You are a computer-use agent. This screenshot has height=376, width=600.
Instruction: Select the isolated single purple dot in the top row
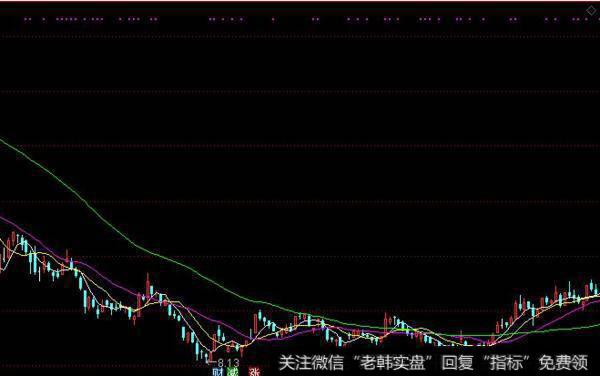[x=273, y=19]
